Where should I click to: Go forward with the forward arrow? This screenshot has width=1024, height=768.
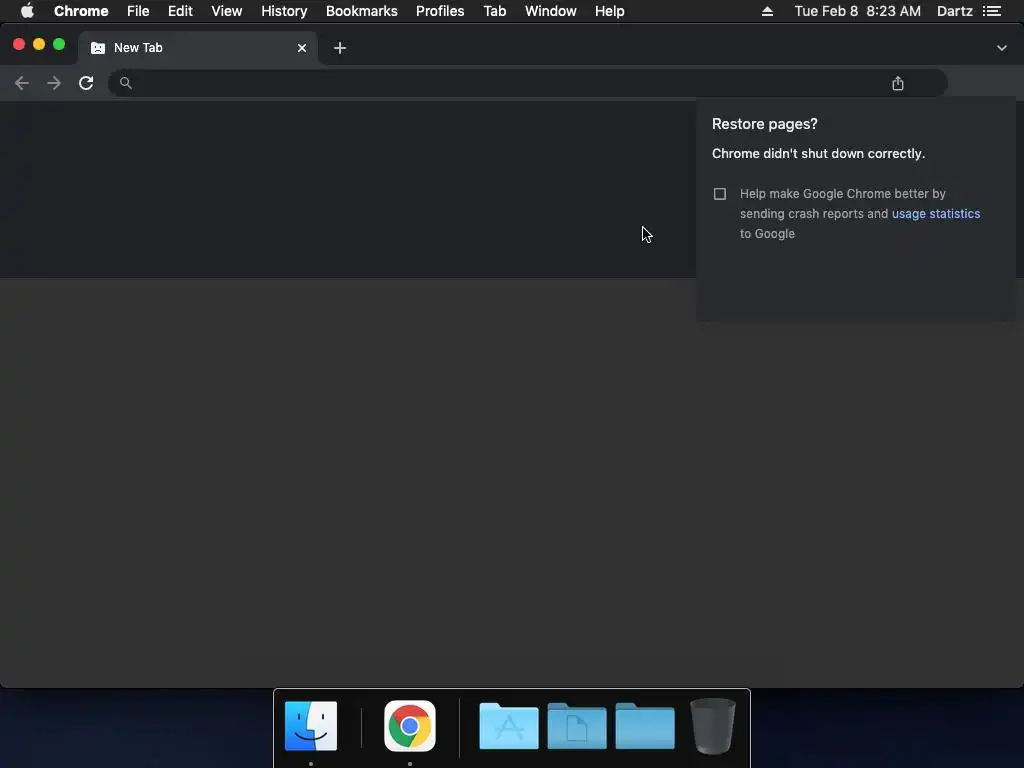pyautogui.click(x=54, y=83)
